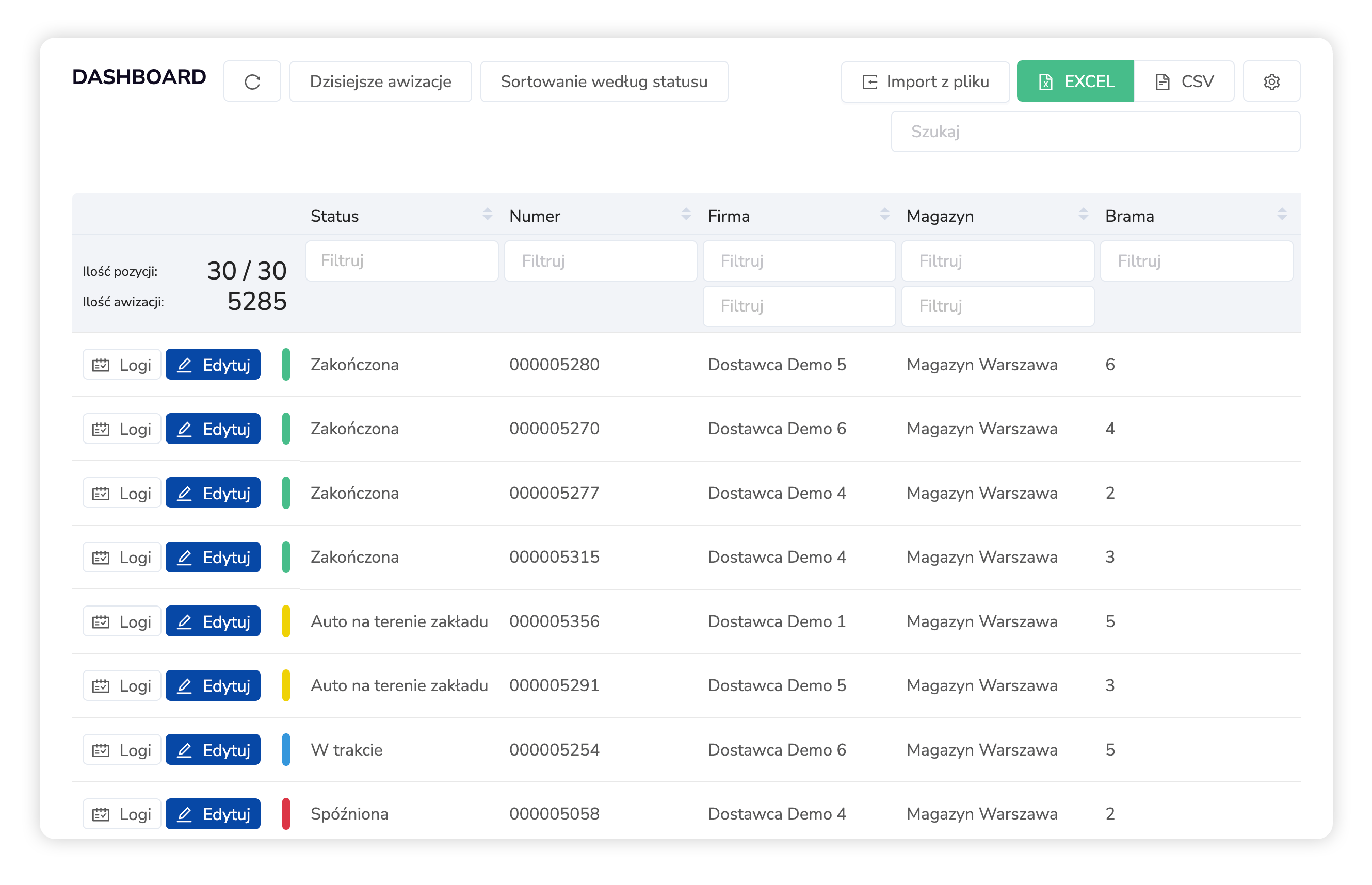Toggle Dzisiejsze awizacje filter
Image resolution: width=1372 pixels, height=885 pixels.
(380, 81)
